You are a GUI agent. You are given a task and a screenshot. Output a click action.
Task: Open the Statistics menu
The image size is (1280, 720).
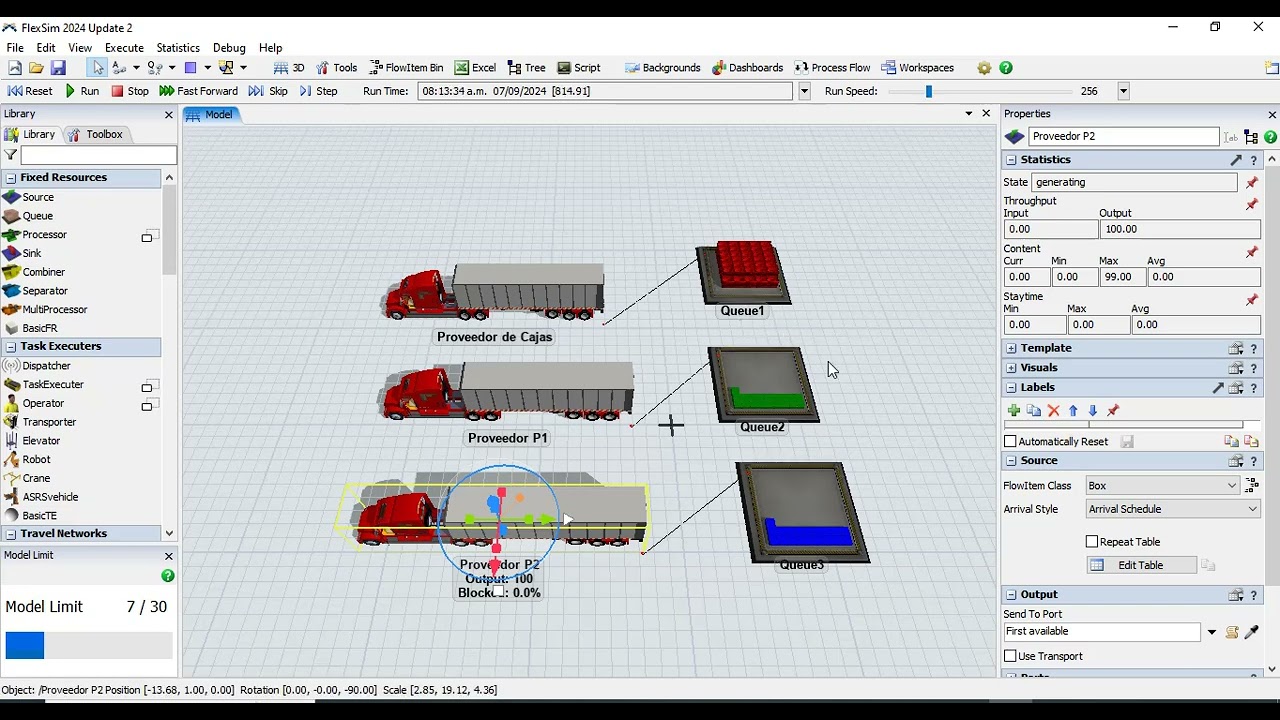(x=178, y=48)
